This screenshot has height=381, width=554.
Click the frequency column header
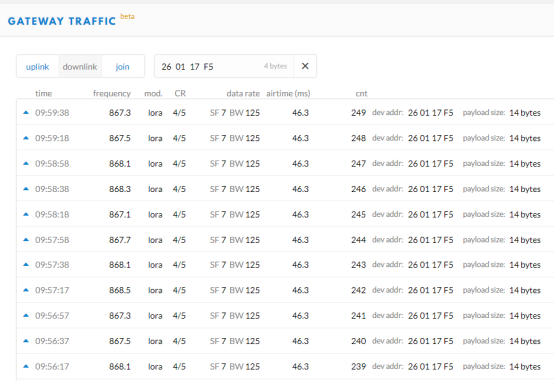[x=112, y=93]
